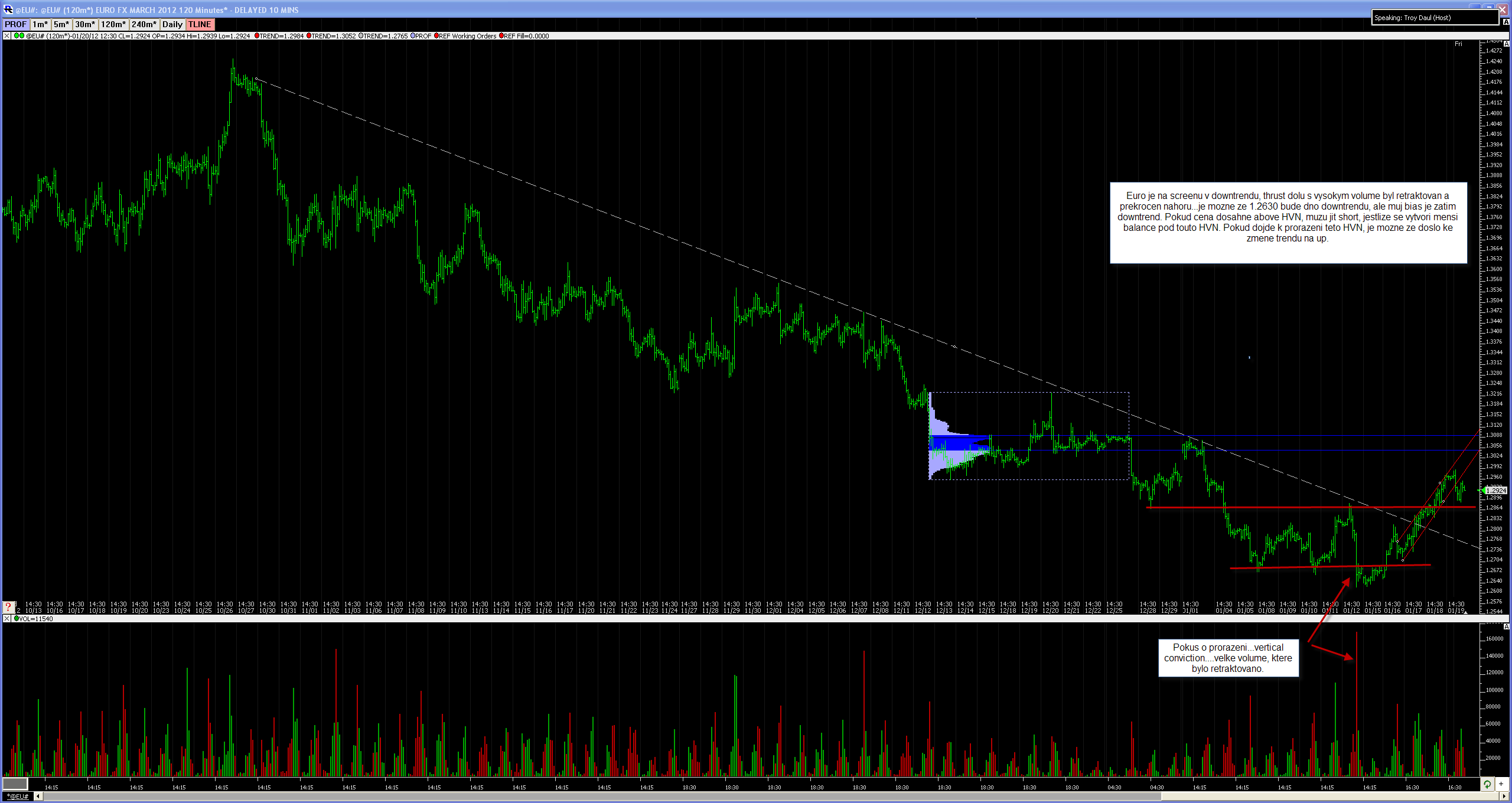Select the Daily timeframe tab
Screen dimensions: 1512x803
point(172,24)
